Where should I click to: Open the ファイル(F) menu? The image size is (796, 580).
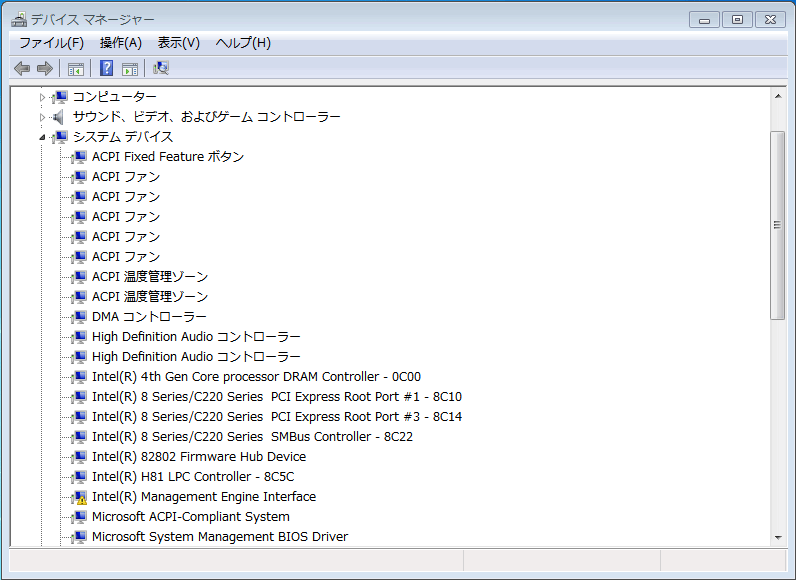click(51, 43)
